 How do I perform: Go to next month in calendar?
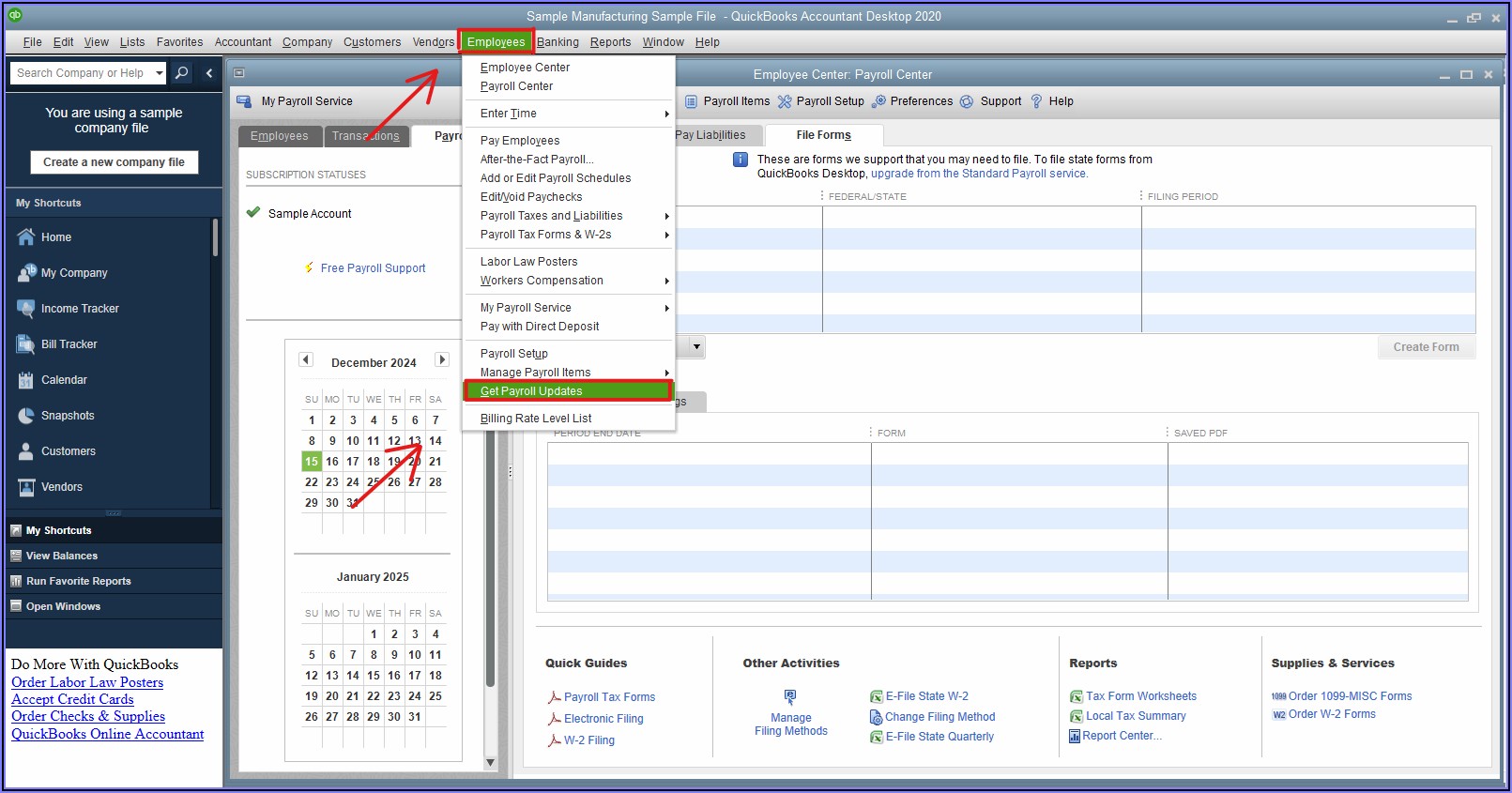click(442, 360)
